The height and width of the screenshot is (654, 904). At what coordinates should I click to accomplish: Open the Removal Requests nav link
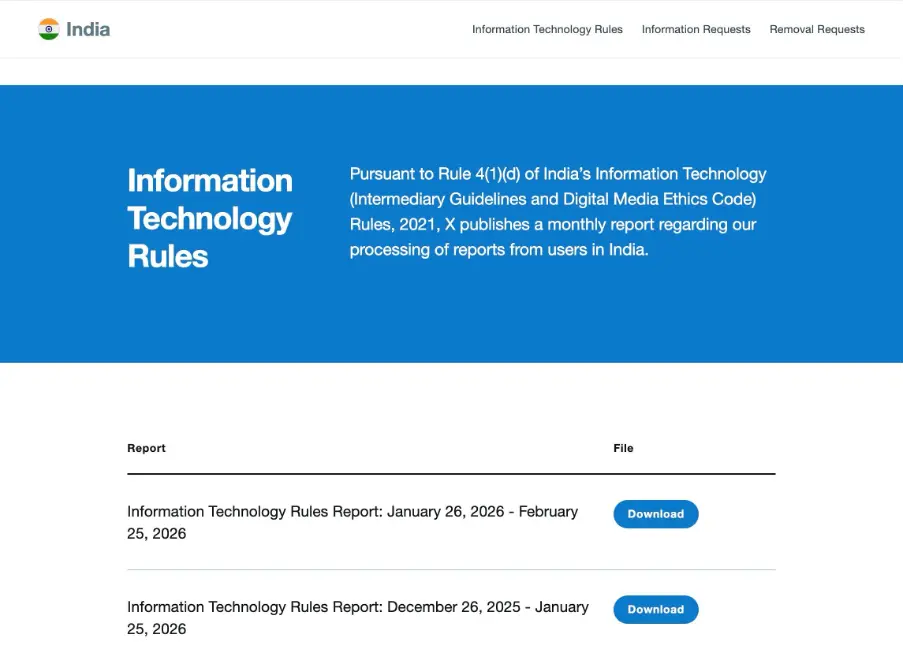817,29
